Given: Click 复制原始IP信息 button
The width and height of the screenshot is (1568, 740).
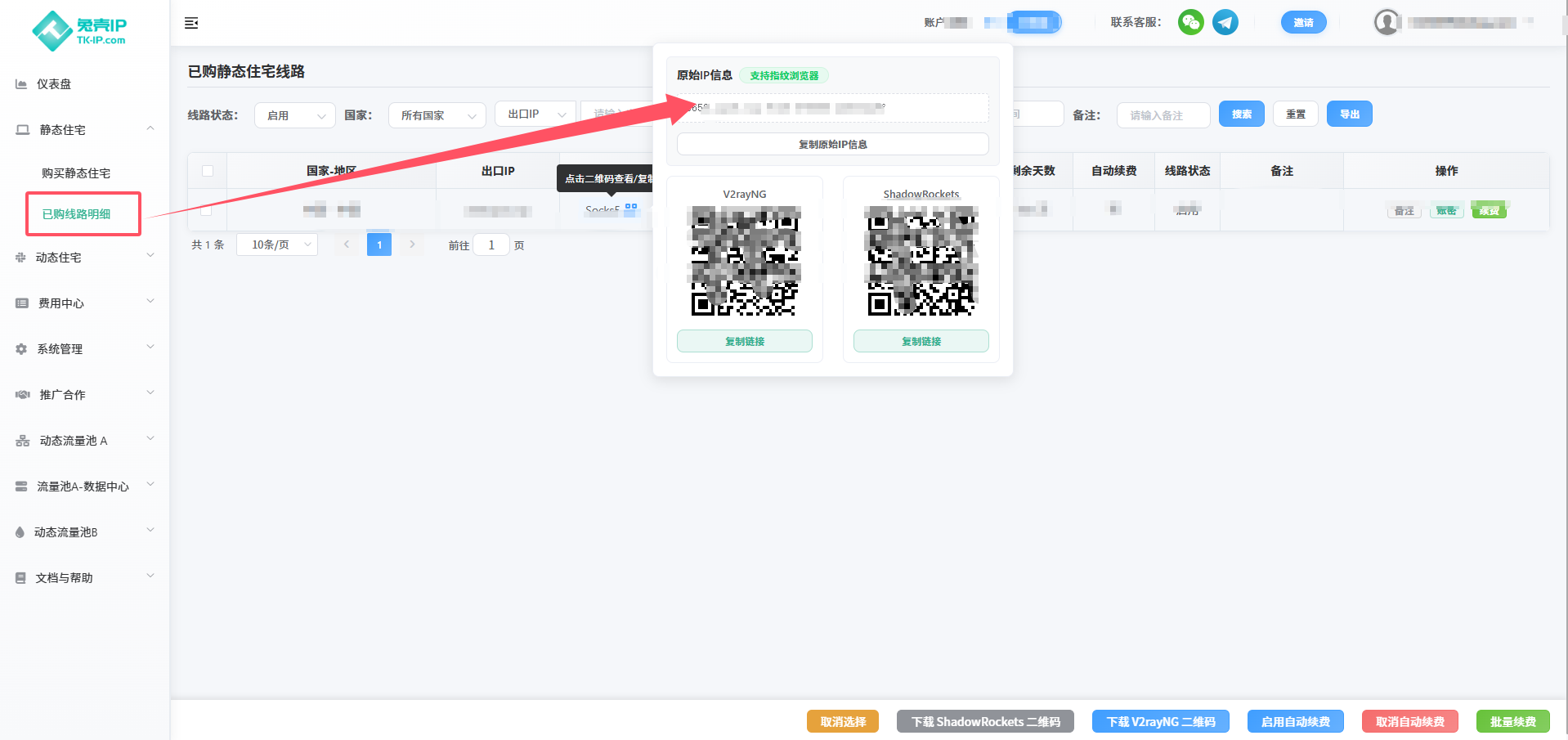Looking at the screenshot, I should (833, 144).
